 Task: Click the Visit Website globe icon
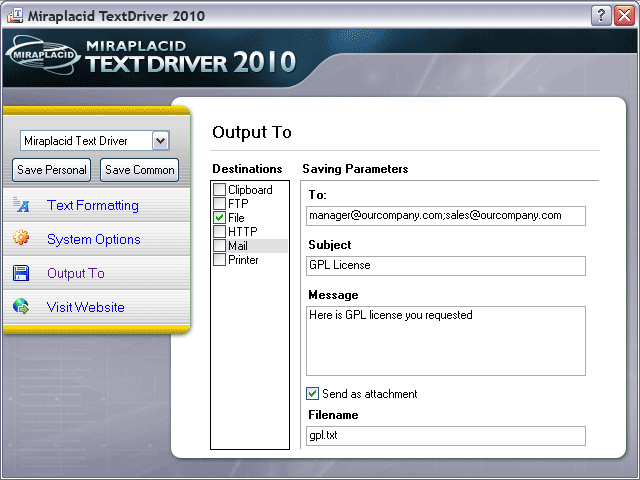[21, 306]
